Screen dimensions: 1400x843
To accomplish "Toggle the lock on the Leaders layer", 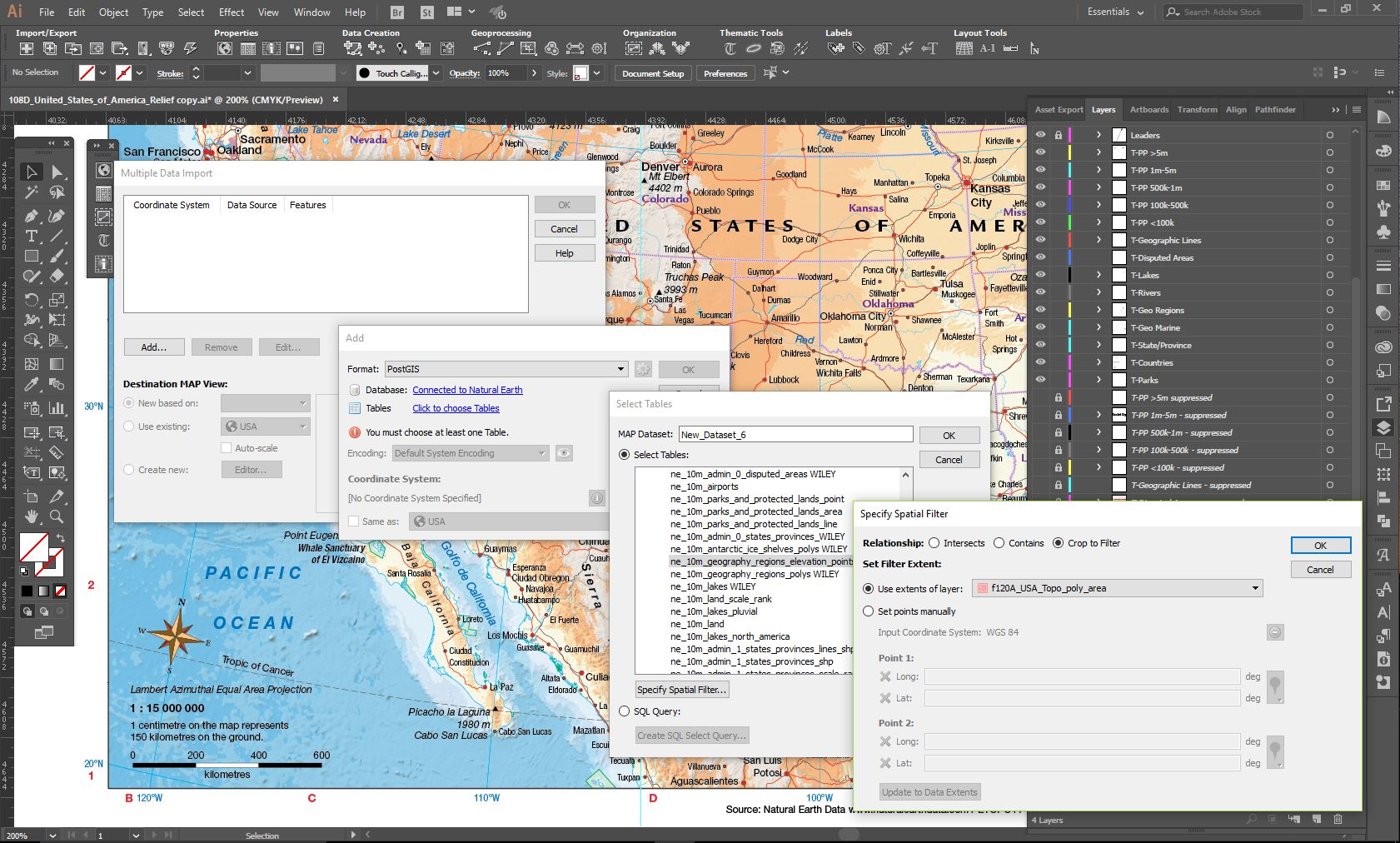I will click(1059, 135).
